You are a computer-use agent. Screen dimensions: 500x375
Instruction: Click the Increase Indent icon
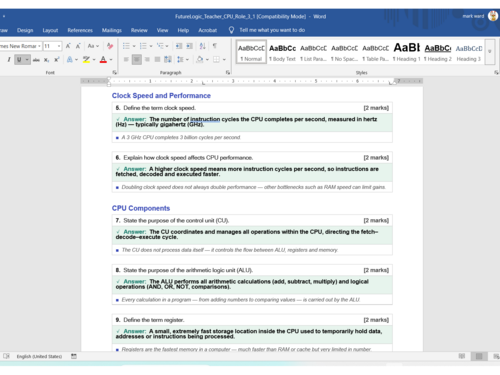pyautogui.click(x=190, y=46)
